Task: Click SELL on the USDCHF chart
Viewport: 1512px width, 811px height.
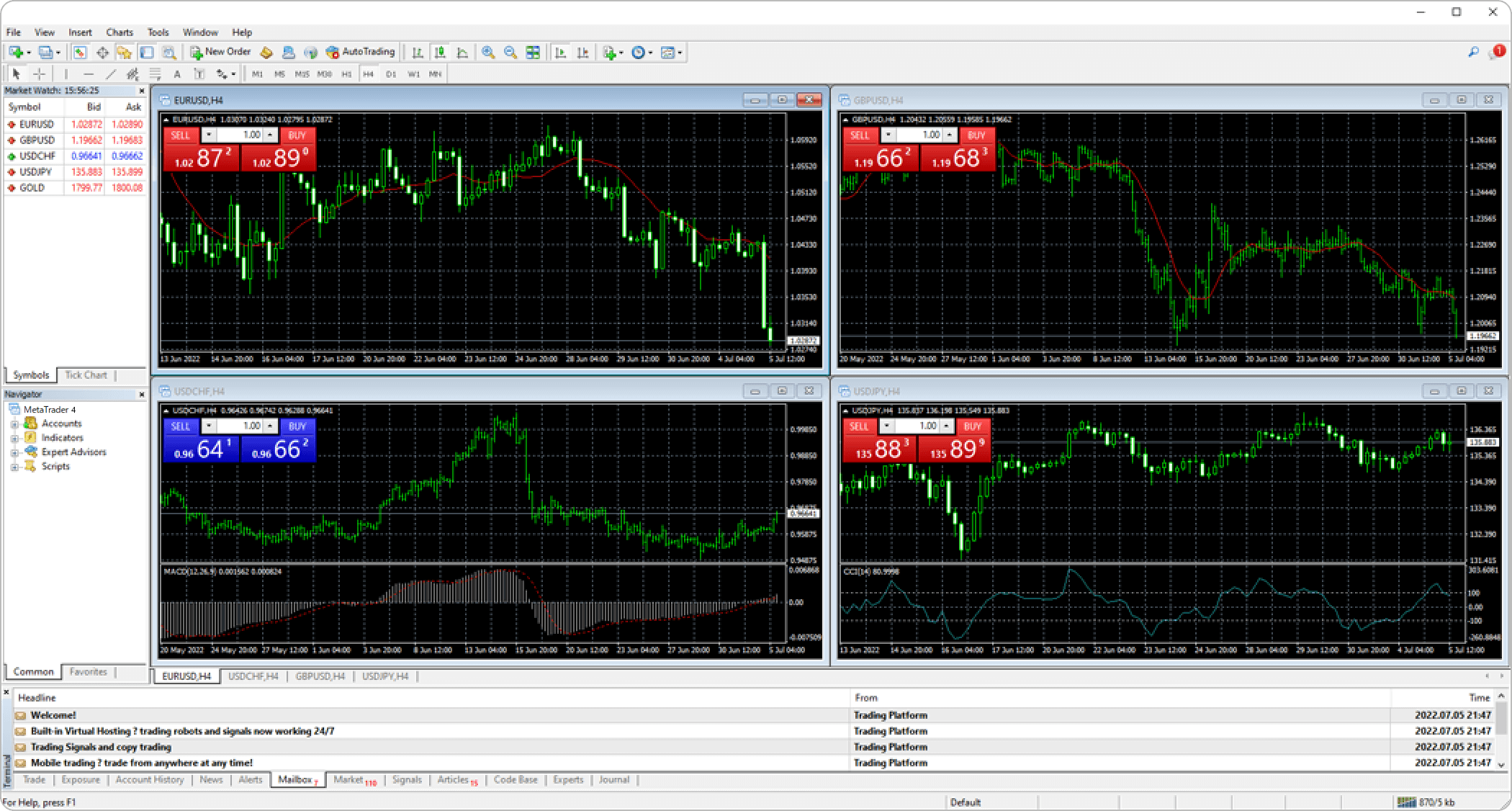Action: (x=181, y=426)
